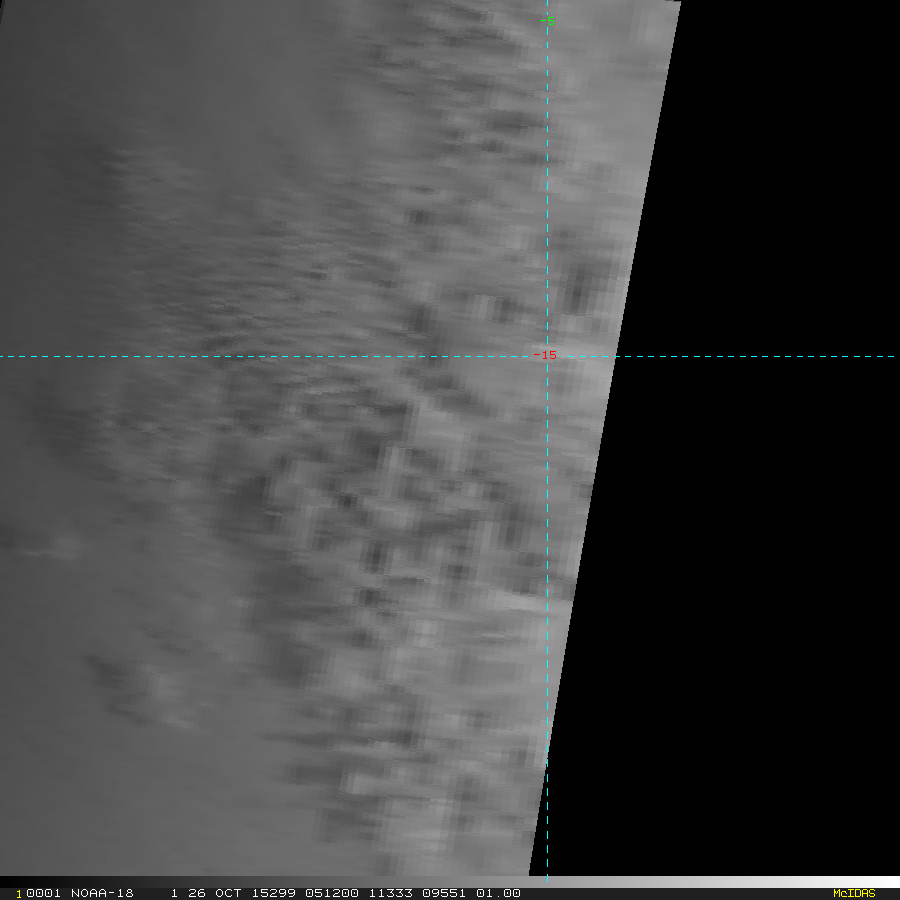Click the top-right corner of the image swath
The height and width of the screenshot is (900, 900).
[x=679, y=3]
